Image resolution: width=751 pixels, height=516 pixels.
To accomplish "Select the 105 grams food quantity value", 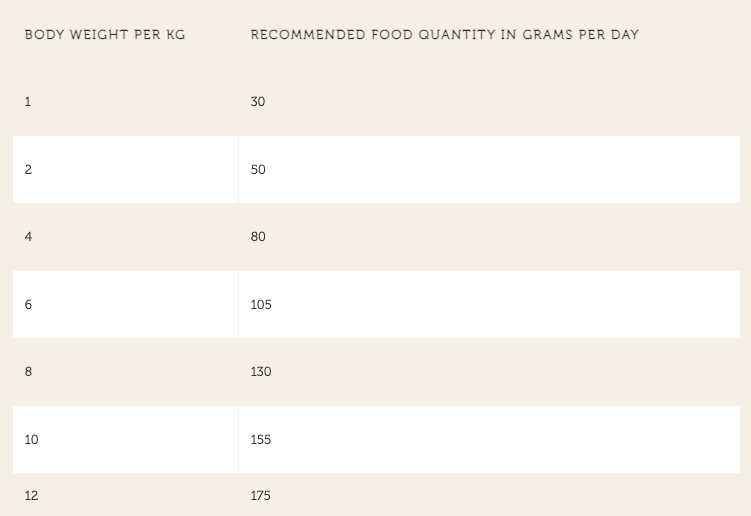I will (x=261, y=304).
